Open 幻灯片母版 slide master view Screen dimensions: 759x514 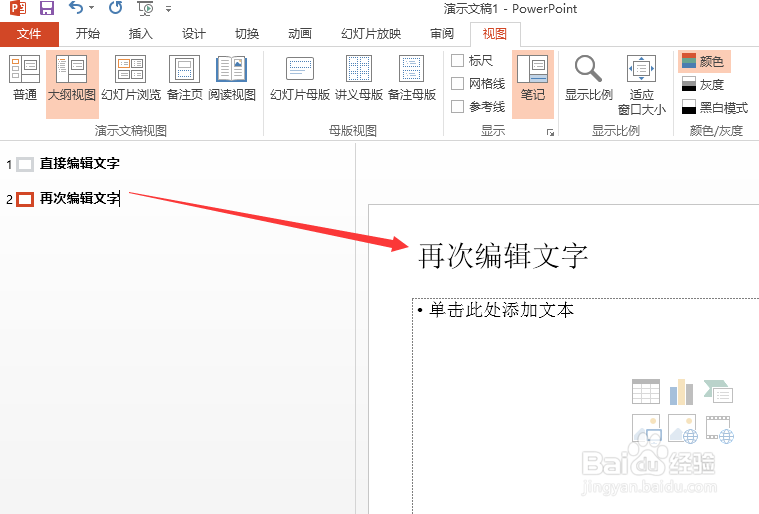300,78
